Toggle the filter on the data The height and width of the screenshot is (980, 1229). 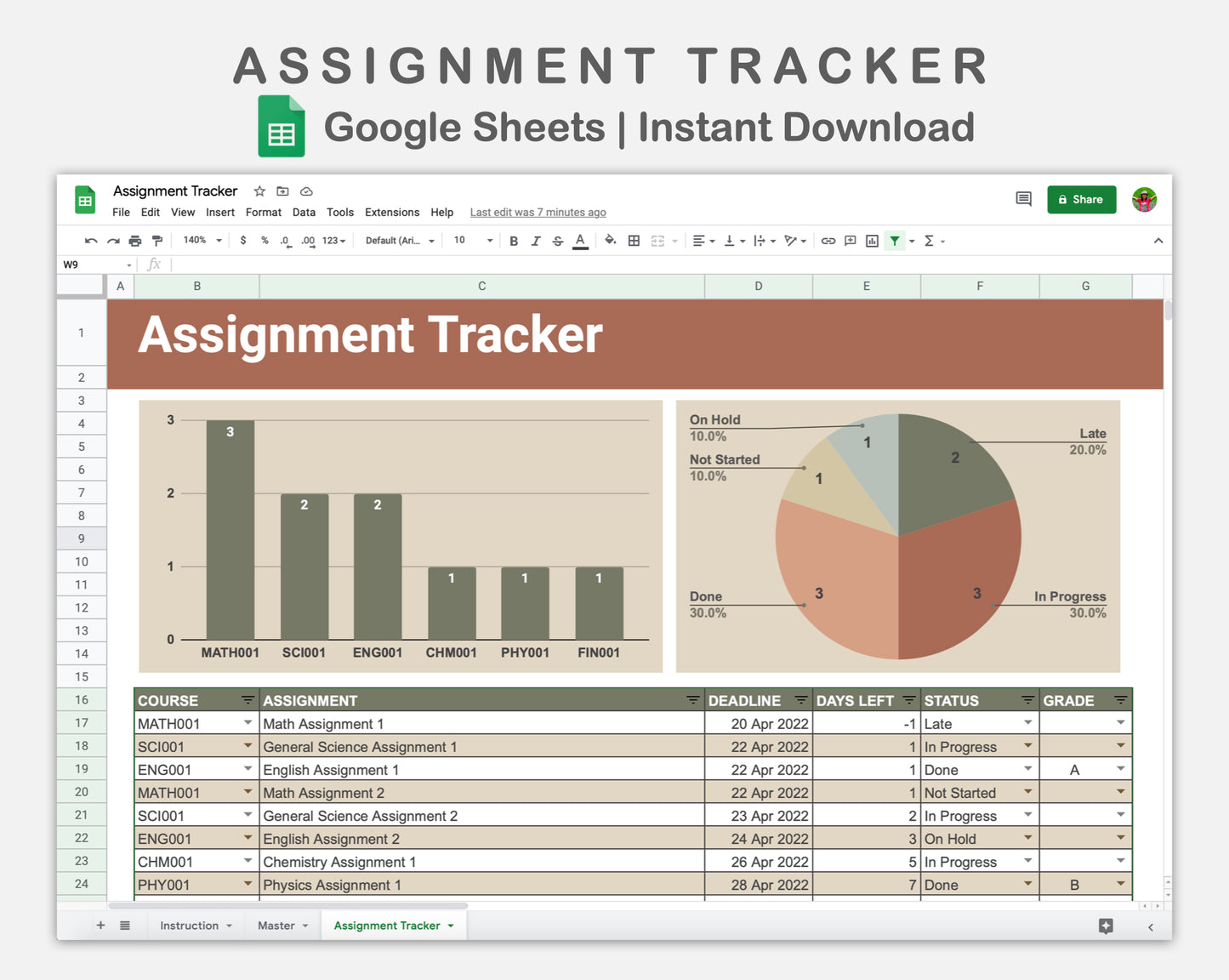click(x=895, y=241)
